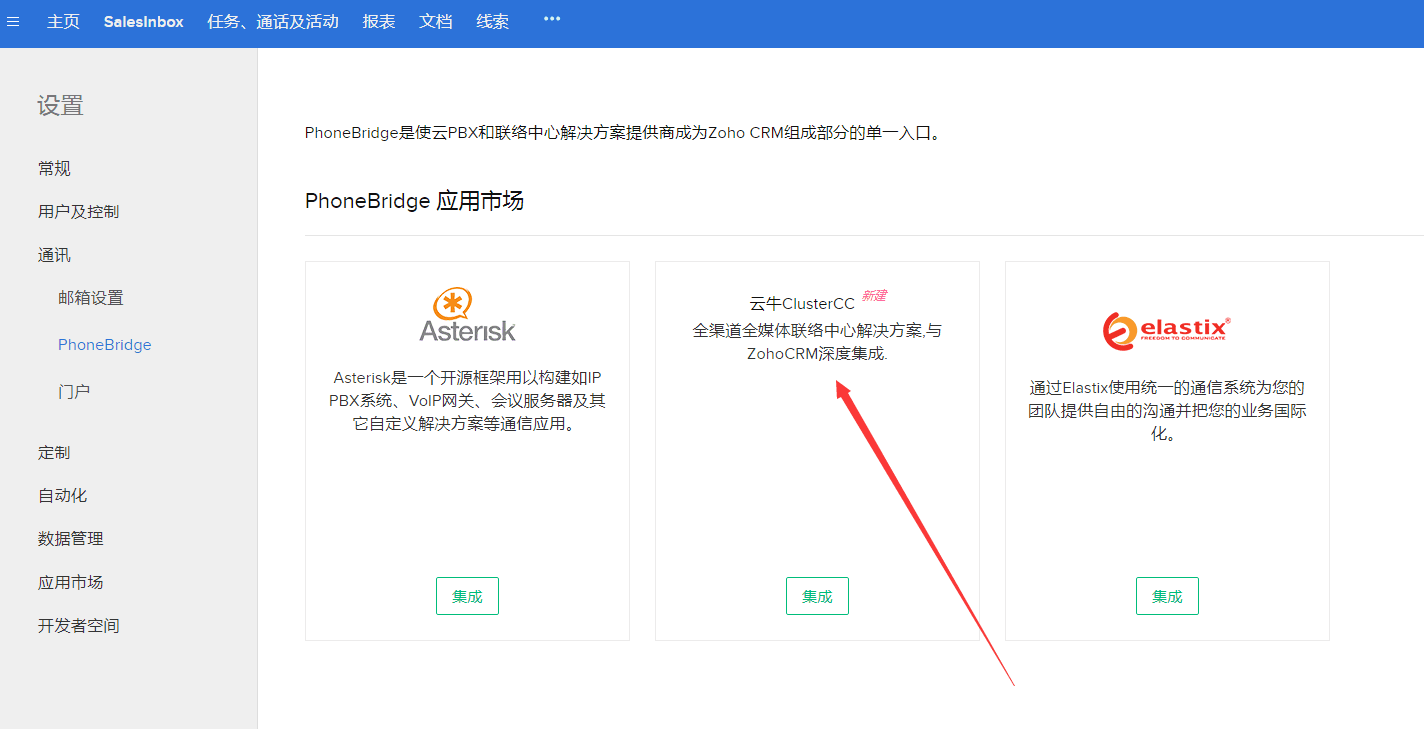1424x729 pixels.
Task: Open the 文档 tab
Action: 436,21
